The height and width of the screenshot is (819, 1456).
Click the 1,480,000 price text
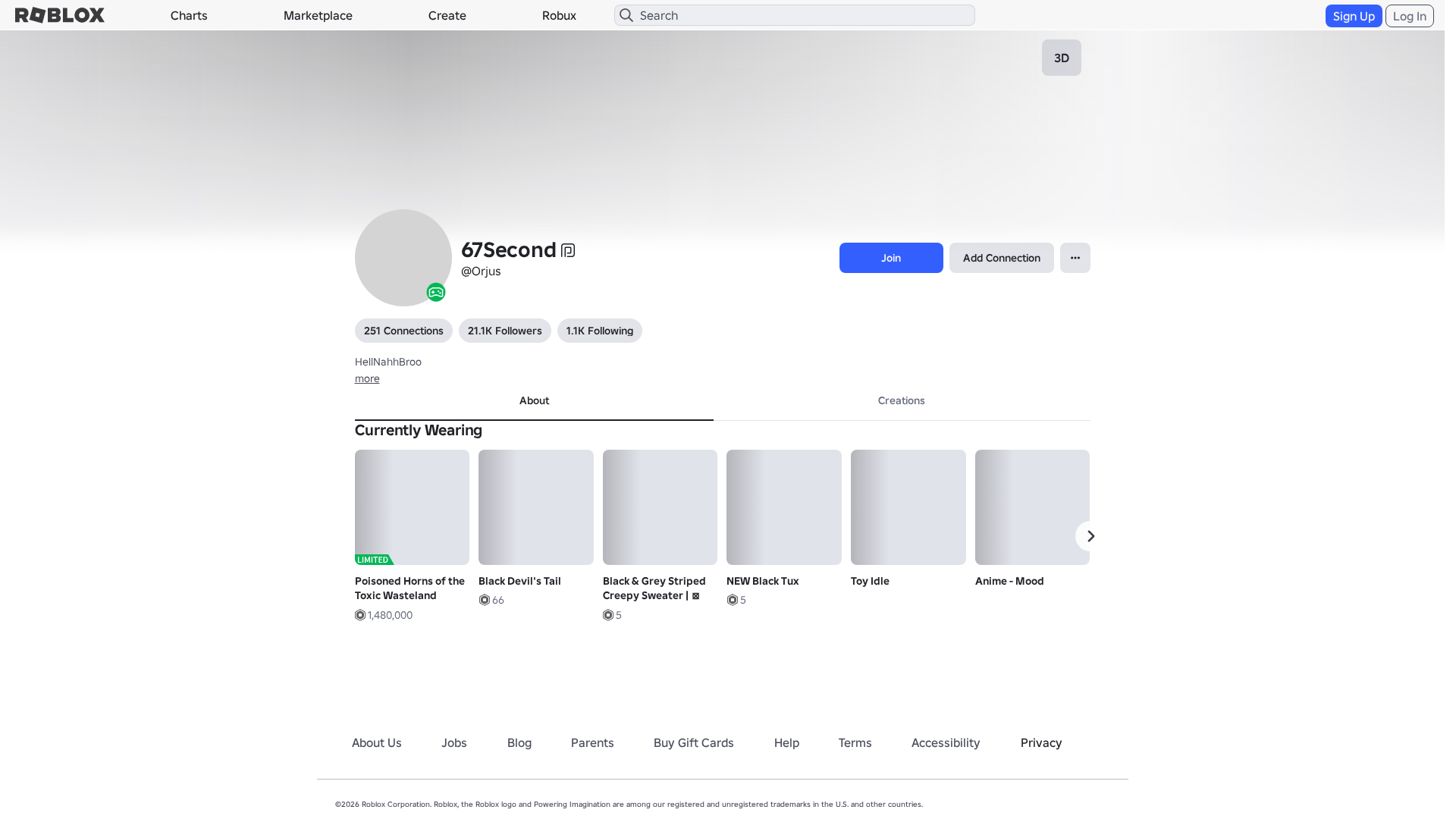click(390, 615)
